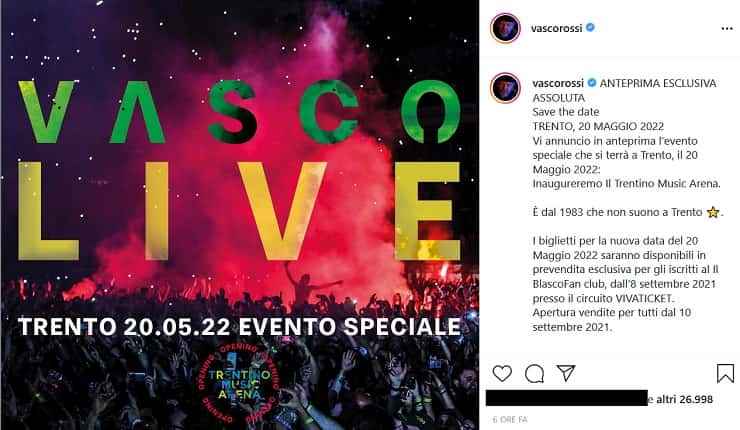Open comments with the speech bubble icon
This screenshot has height=430, width=740.
point(534,373)
